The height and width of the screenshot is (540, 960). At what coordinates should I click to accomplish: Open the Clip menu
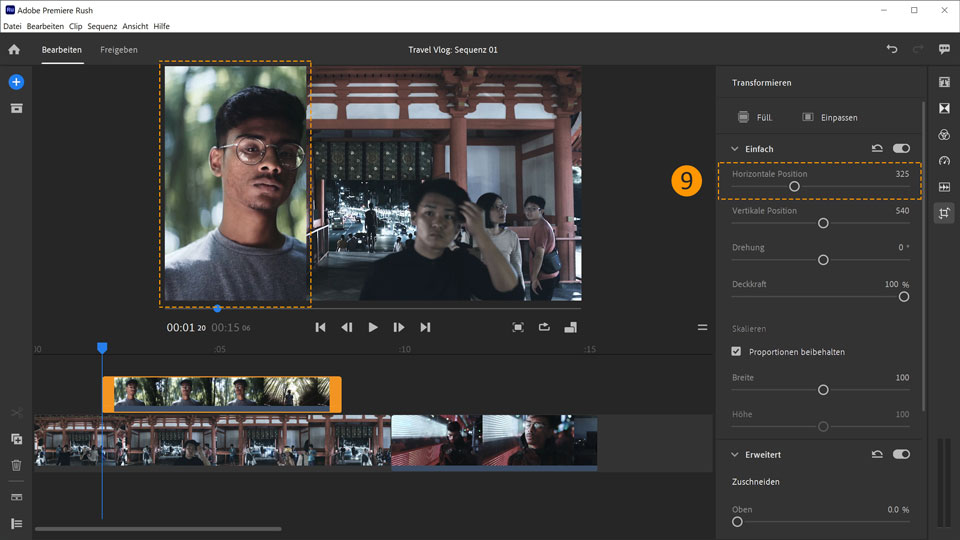point(75,26)
